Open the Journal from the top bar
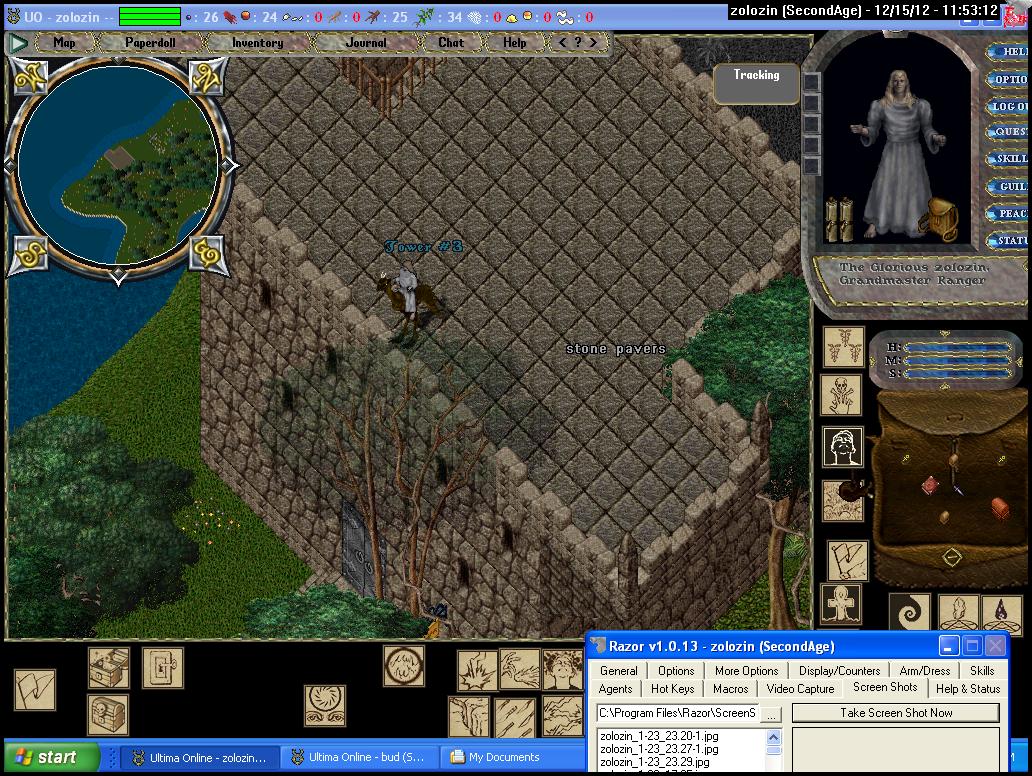Viewport: 1032px width, 776px height. pos(365,43)
